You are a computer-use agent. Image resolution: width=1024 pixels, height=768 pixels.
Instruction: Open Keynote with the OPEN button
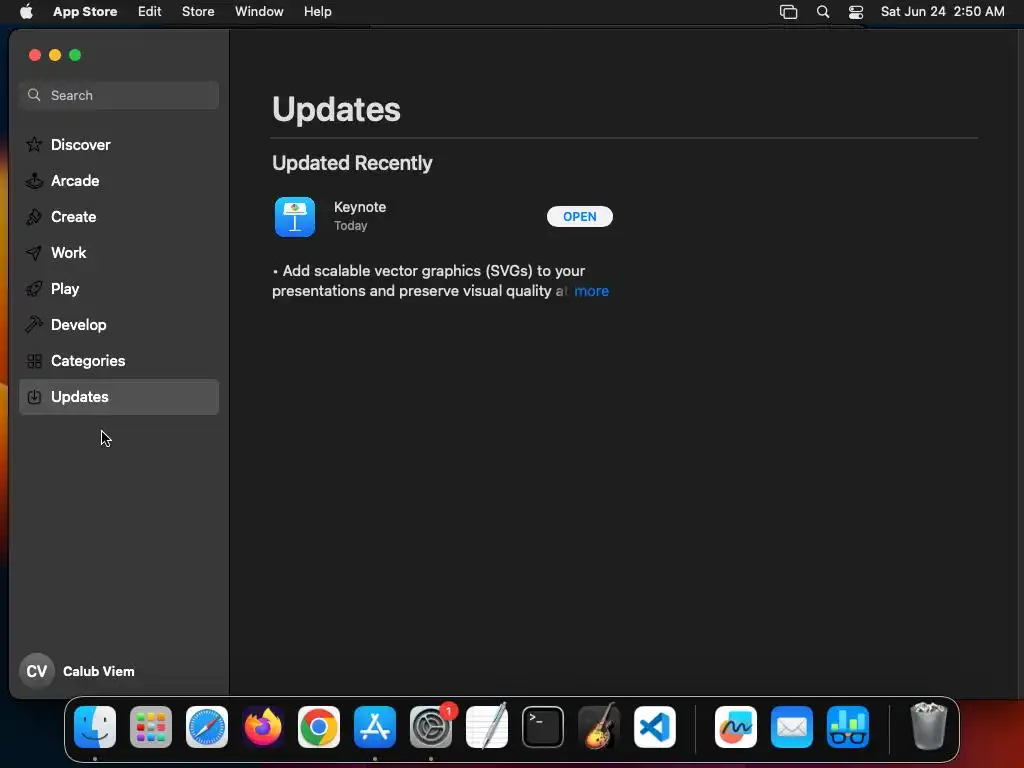579,217
